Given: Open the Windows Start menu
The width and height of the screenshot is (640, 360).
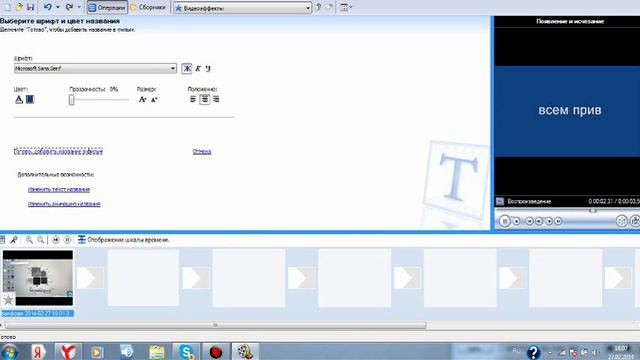Looking at the screenshot, I should pos(9,352).
